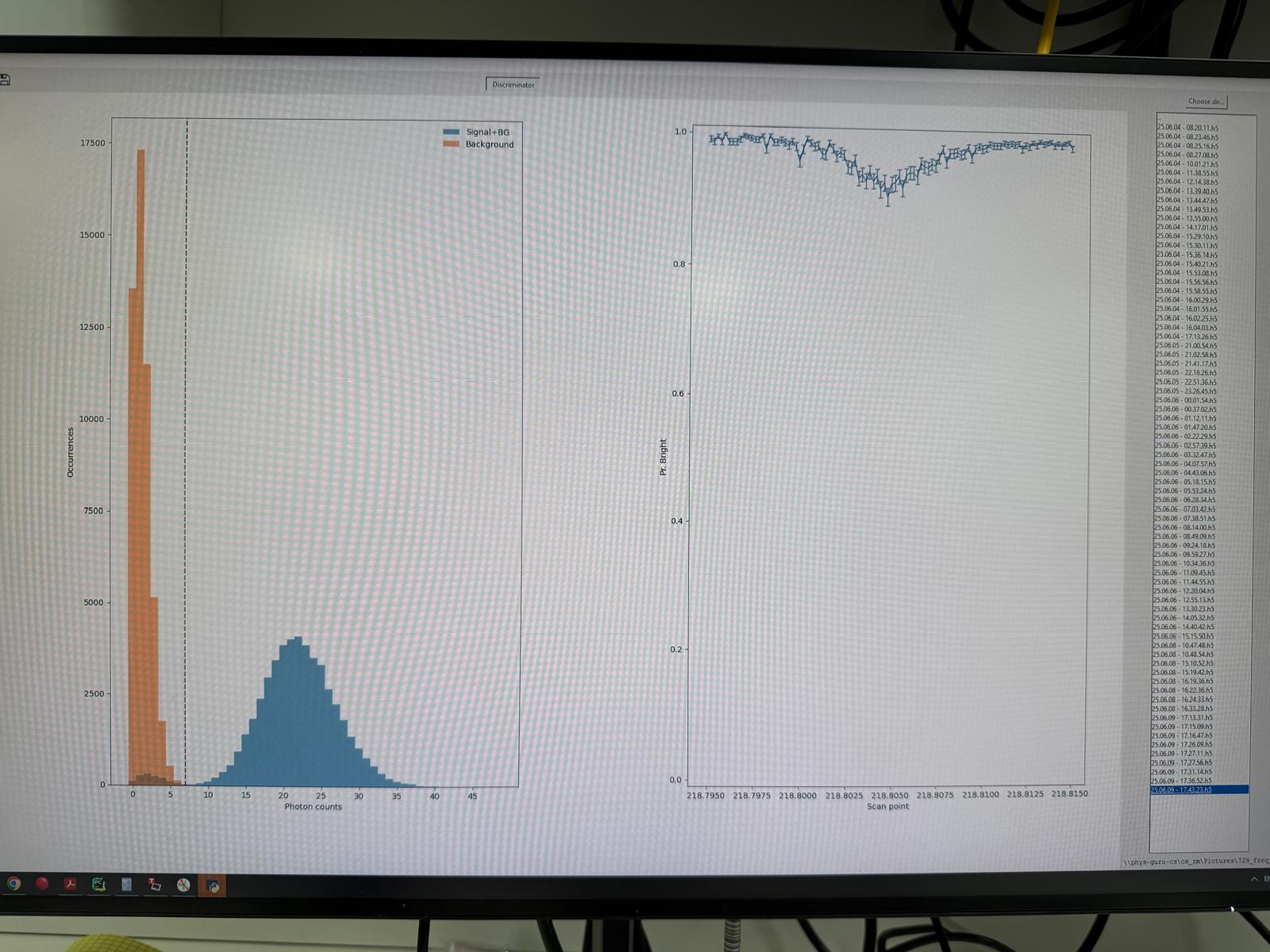This screenshot has height=952, width=1270.
Task: Click the Choose dir... button
Action: point(1206,102)
